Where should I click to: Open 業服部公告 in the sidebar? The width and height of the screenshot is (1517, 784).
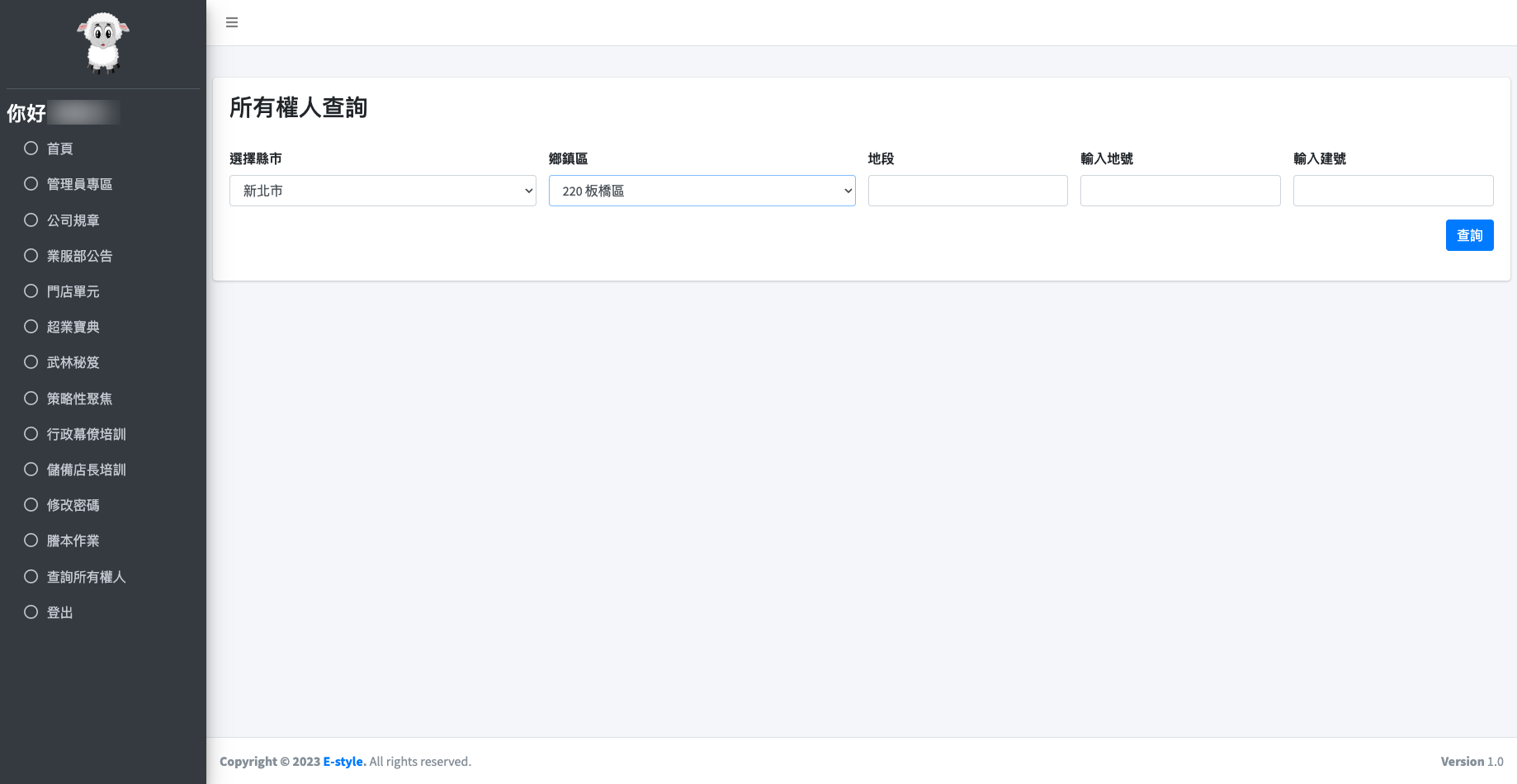click(x=79, y=256)
